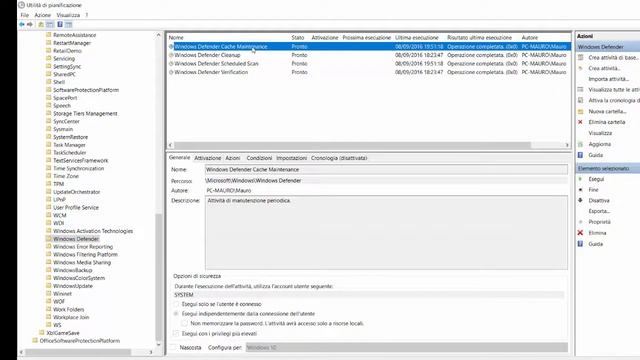The image size is (640, 360).
Task: Open the Configura per dropdown
Action: pyautogui.click(x=407, y=347)
